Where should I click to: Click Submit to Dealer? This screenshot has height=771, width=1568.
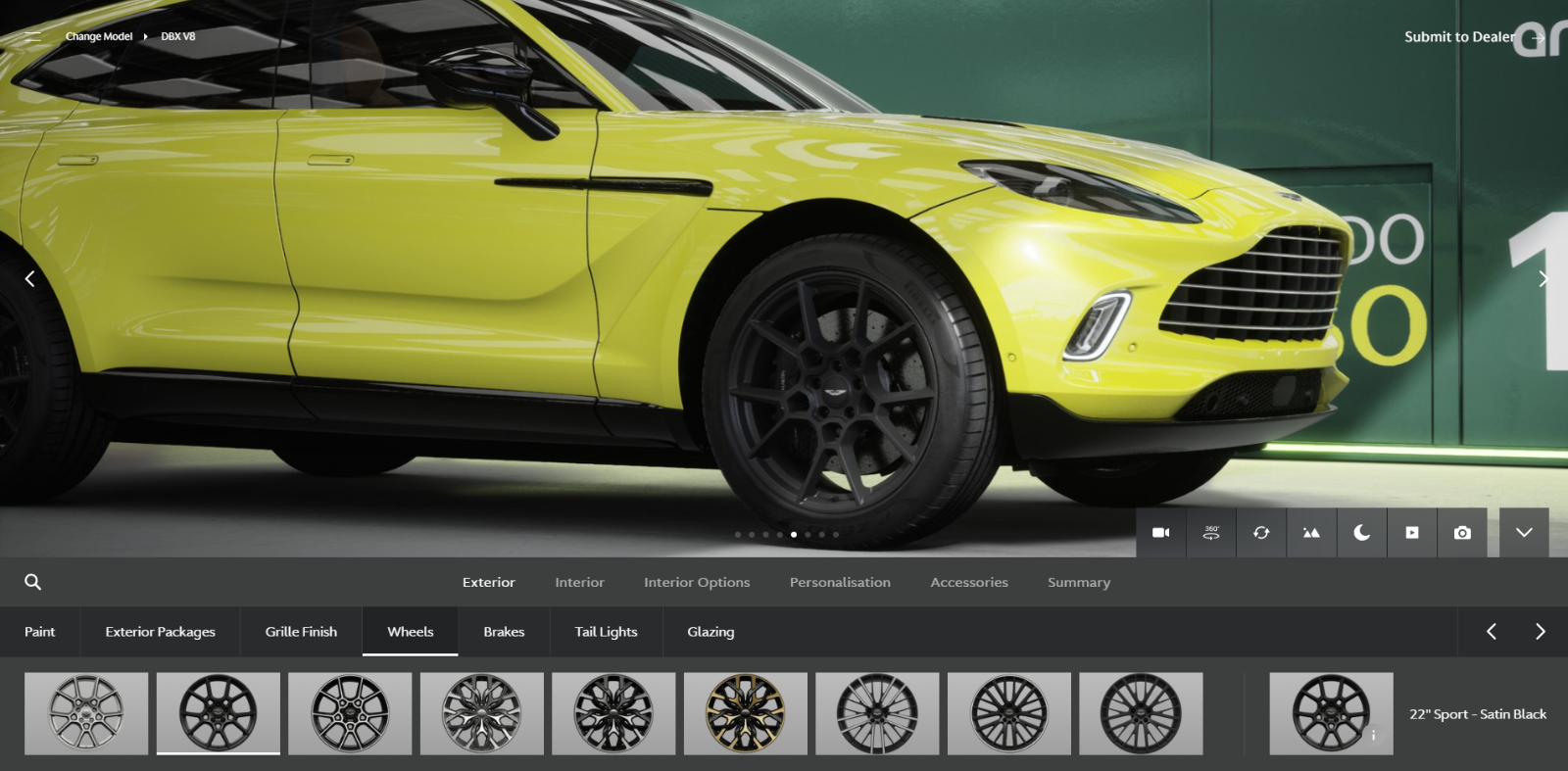coord(1459,37)
